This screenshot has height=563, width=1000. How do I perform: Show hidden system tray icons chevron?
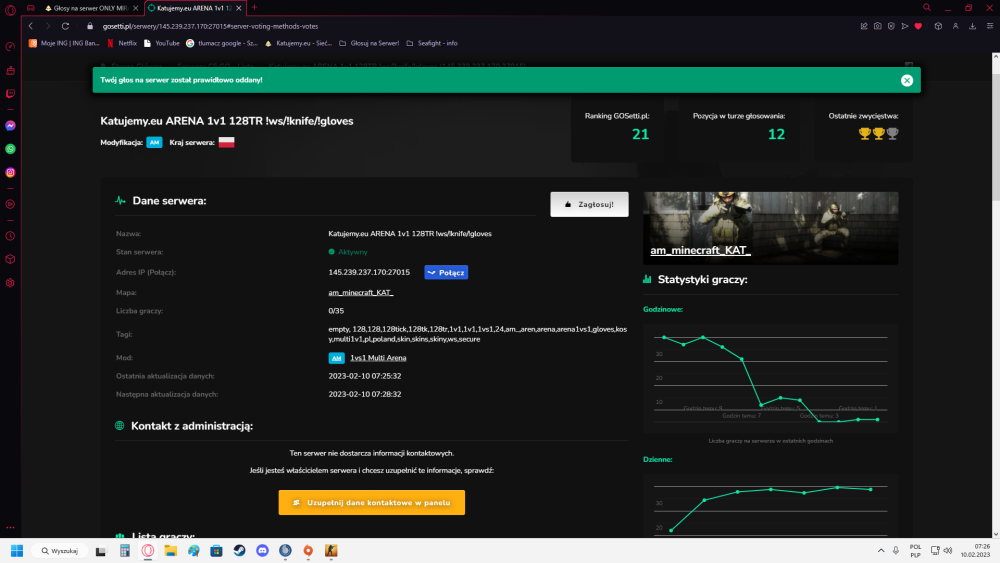coord(881,551)
